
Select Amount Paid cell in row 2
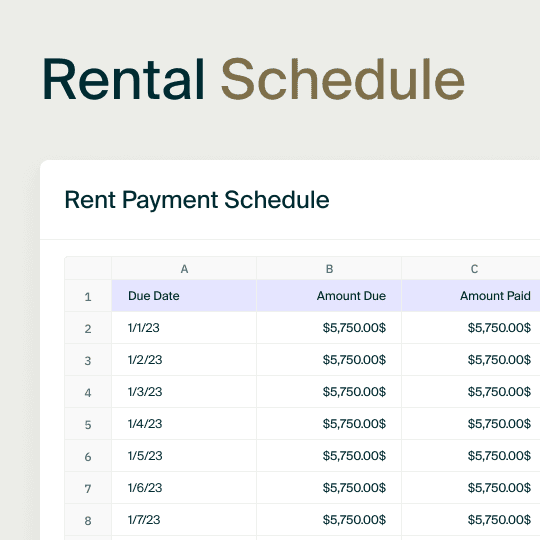tap(471, 328)
